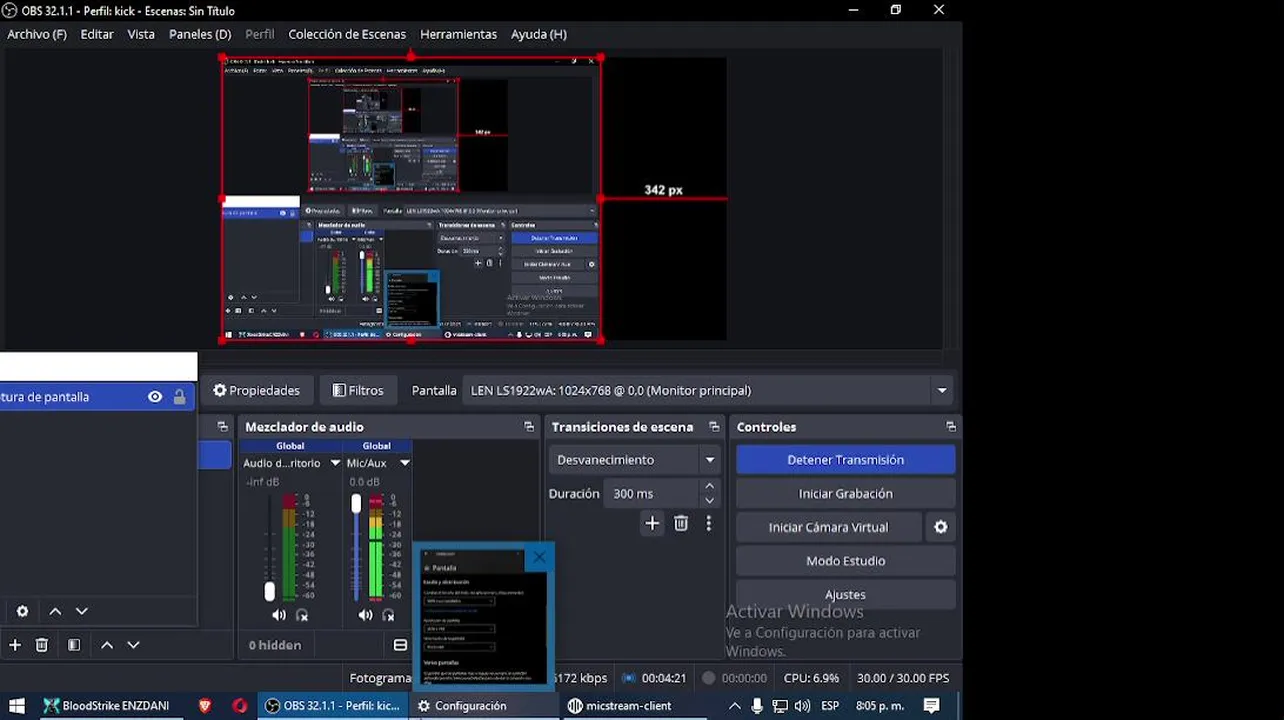
Task: Increase transition duration with up arrow
Action: 710,487
